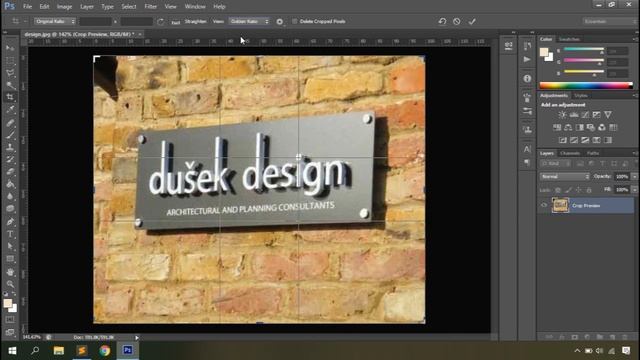This screenshot has width=640, height=360.
Task: Add a Levels adjustment
Action: pos(574,115)
